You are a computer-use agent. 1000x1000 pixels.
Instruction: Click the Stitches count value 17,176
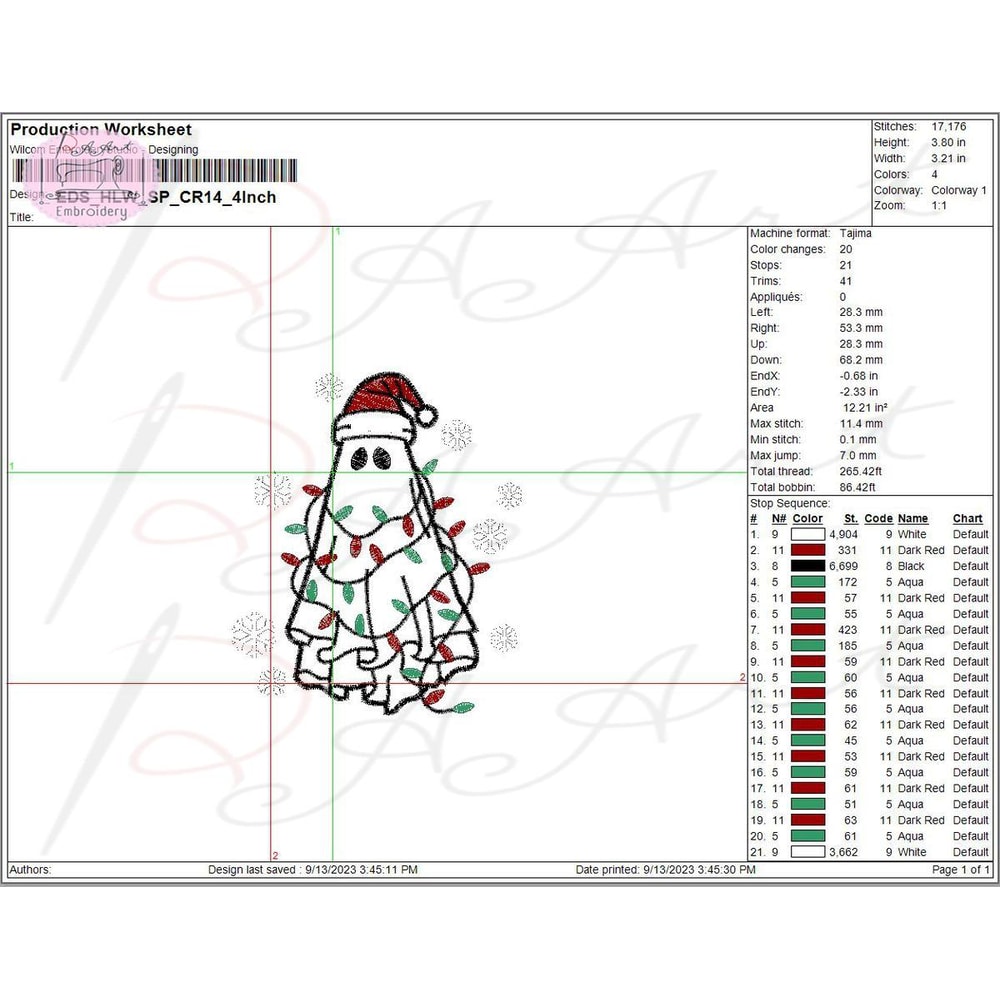[951, 127]
